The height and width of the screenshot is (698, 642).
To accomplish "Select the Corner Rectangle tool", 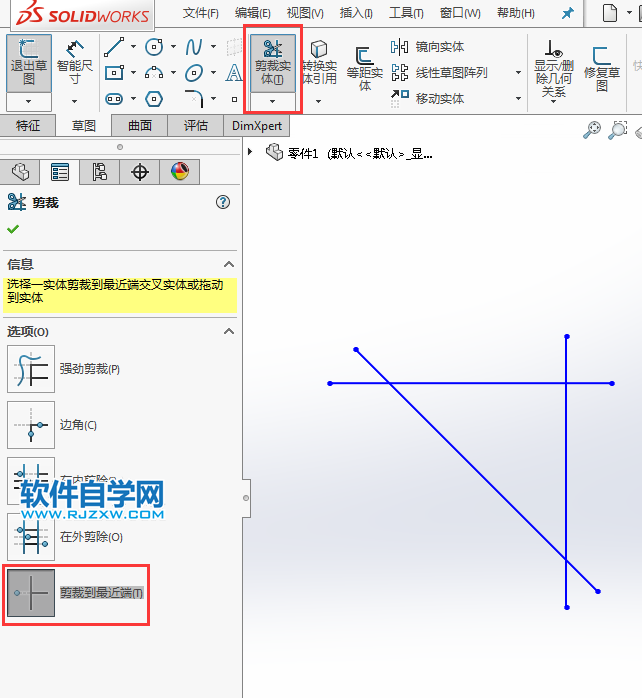I will (114, 73).
